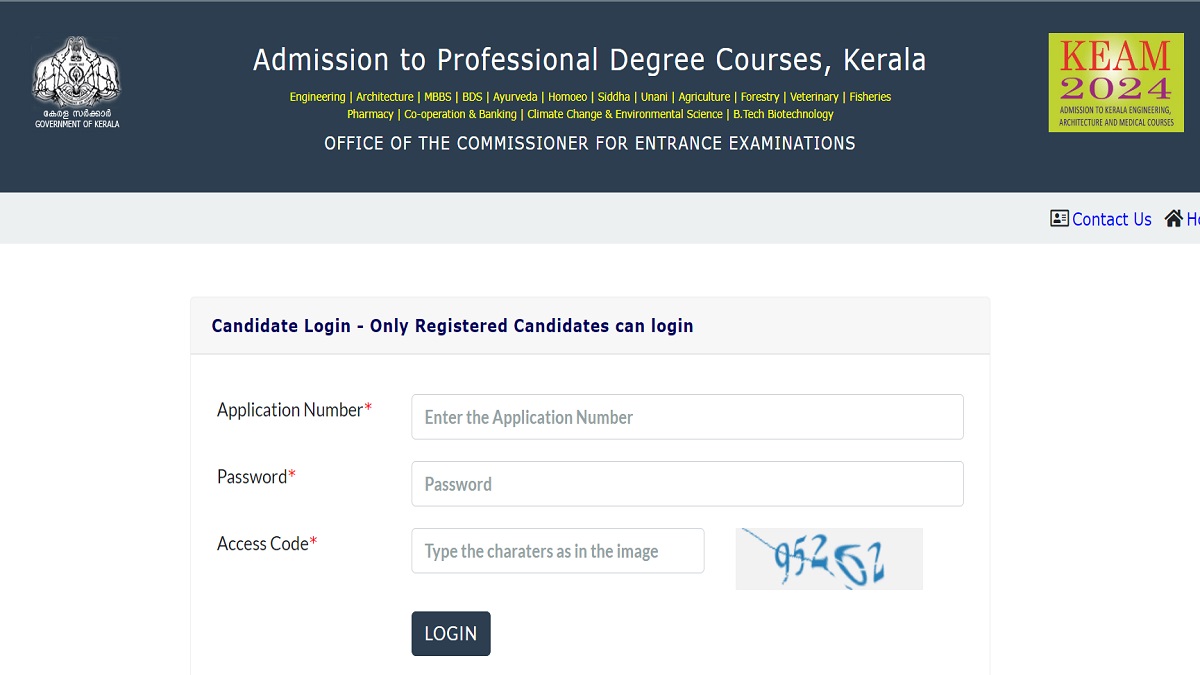The image size is (1200, 675).
Task: Click the Engineering course text in header
Action: click(317, 97)
